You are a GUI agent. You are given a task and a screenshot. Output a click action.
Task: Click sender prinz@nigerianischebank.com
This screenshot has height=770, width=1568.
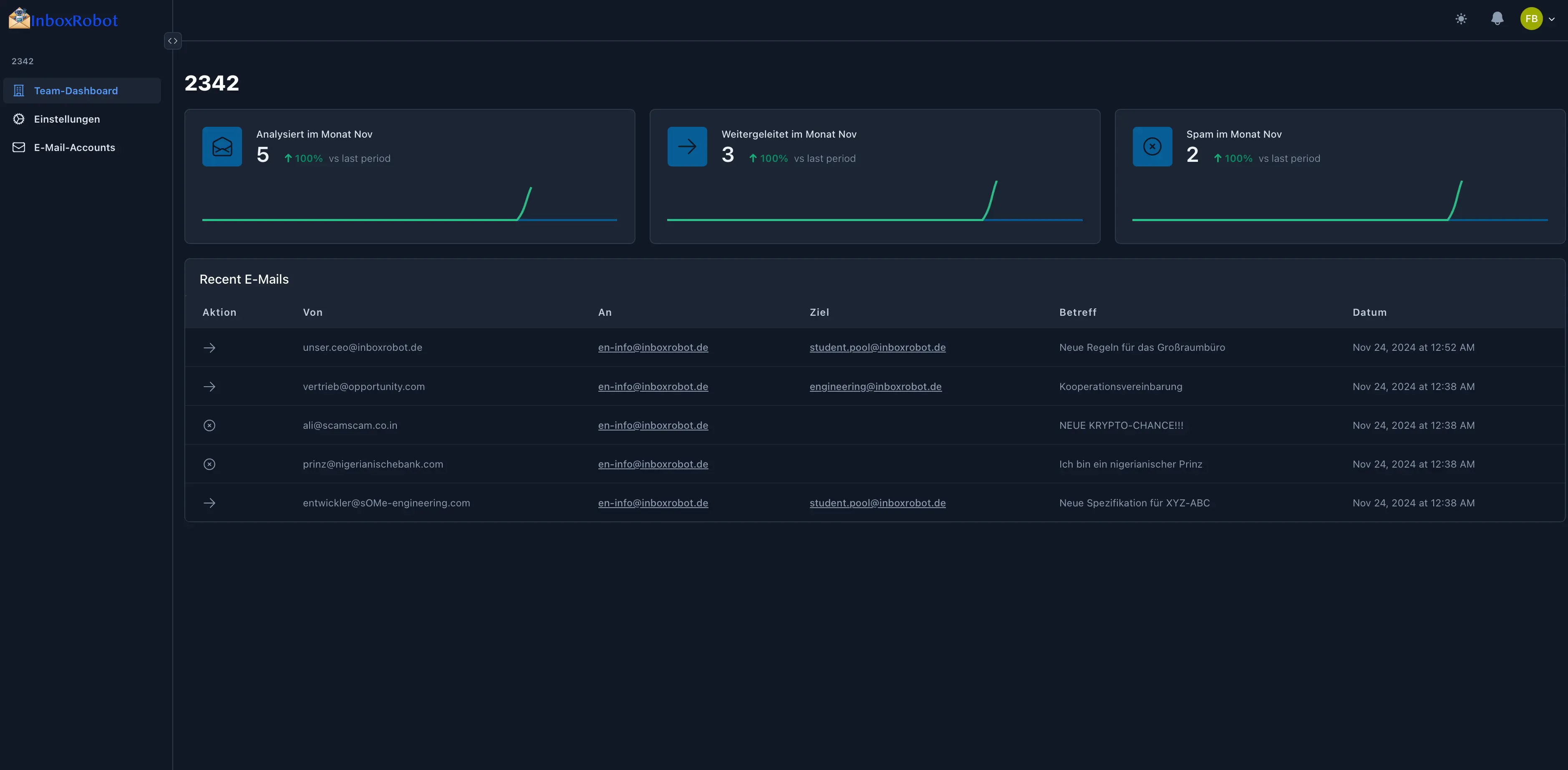[x=373, y=464]
